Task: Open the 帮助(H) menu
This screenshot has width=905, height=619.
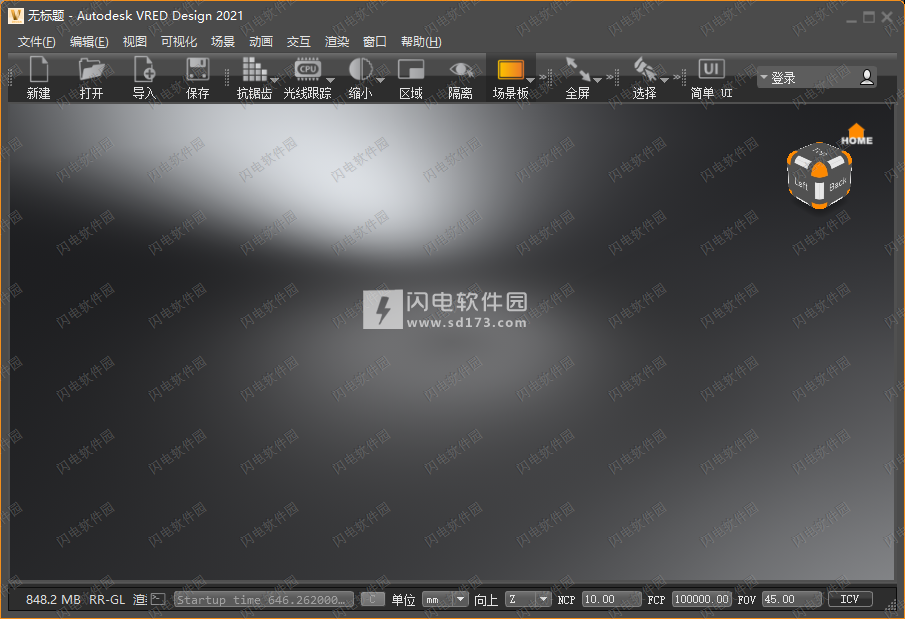Action: coord(421,42)
